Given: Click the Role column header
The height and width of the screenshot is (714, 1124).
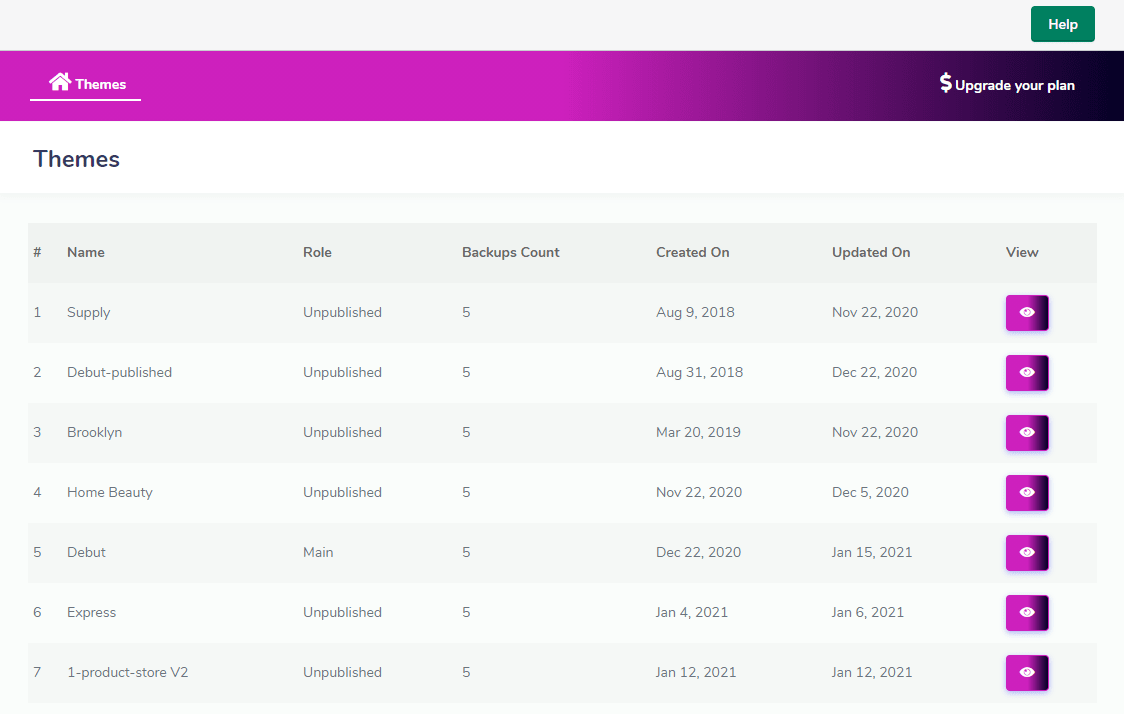Looking at the screenshot, I should (317, 252).
